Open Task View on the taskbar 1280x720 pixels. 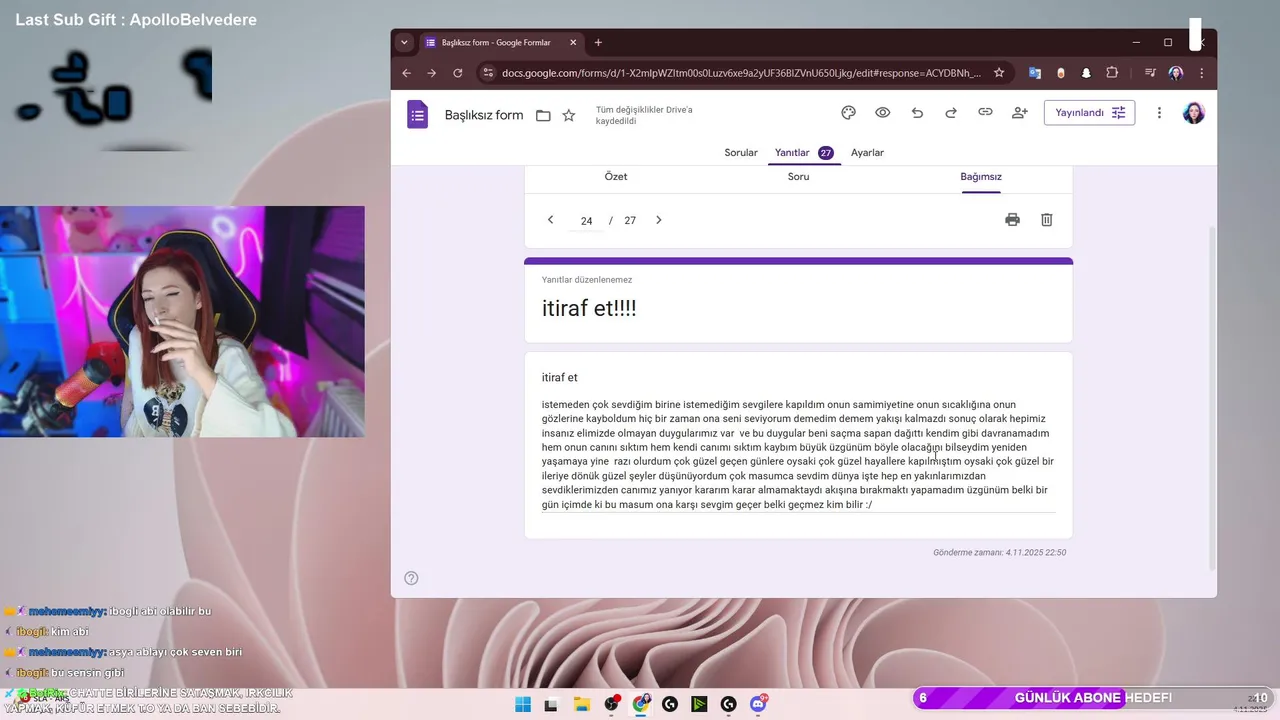550,704
